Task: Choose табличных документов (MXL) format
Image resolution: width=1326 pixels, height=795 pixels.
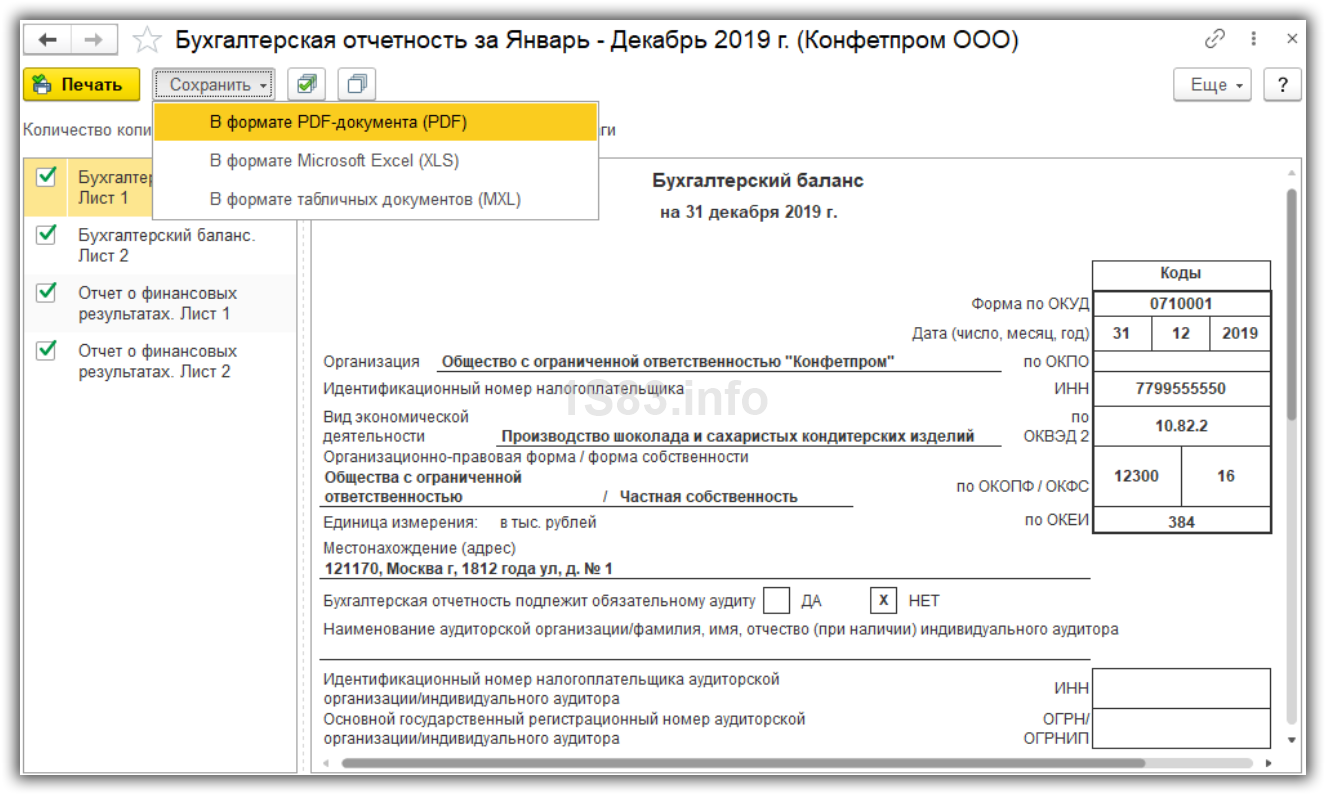Action: click(376, 199)
